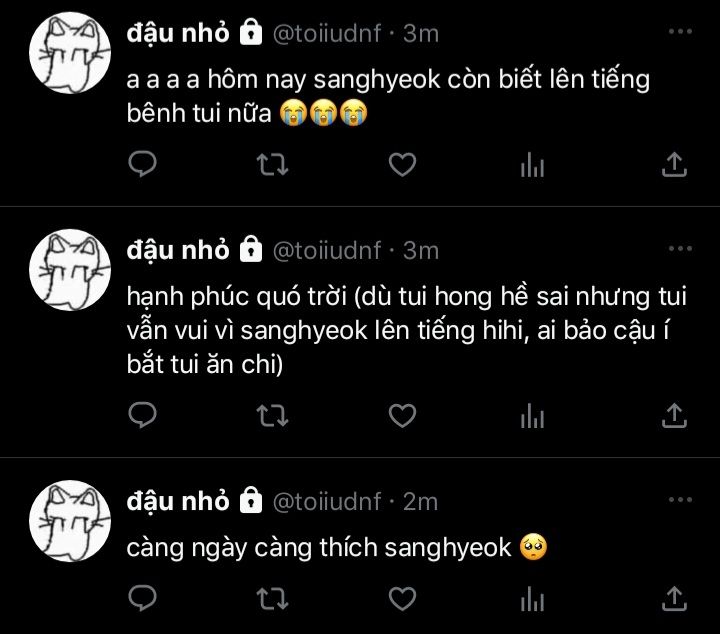This screenshot has height=634, width=720.
Task: Reply to the 'hôm nay sanghyeok' tweet
Action: tap(142, 164)
